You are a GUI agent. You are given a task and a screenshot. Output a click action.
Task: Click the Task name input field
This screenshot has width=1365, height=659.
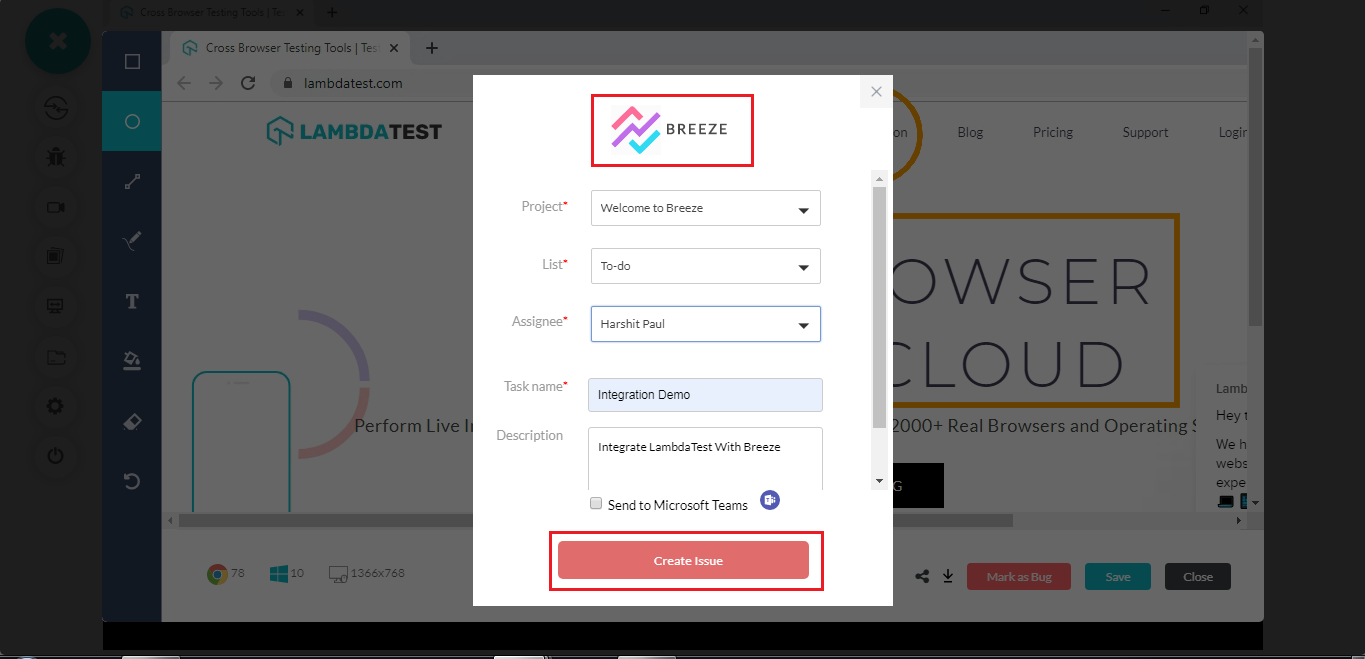pyautogui.click(x=706, y=394)
